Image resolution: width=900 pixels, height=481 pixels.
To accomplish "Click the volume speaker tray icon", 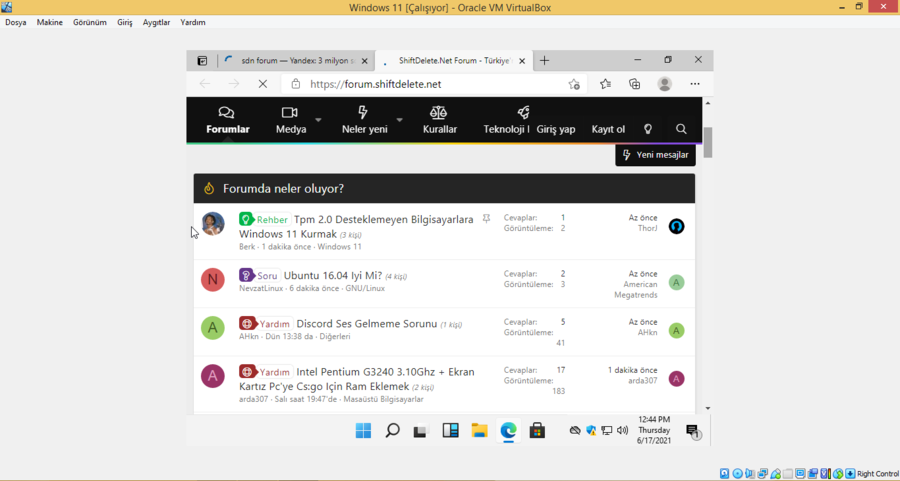I will pyautogui.click(x=622, y=430).
